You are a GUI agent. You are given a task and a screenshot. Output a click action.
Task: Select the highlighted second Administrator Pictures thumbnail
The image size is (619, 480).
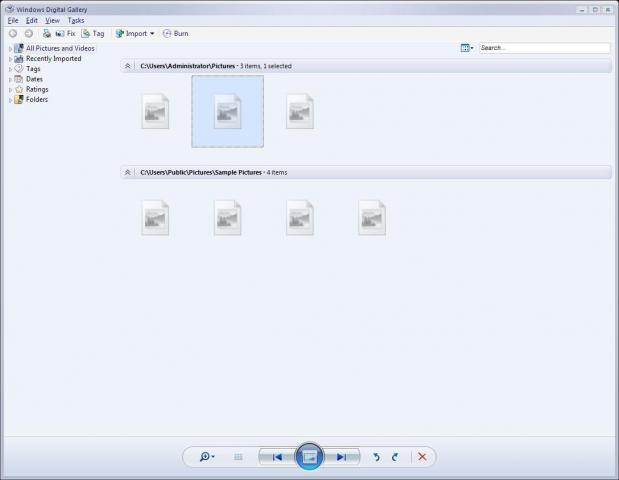228,111
